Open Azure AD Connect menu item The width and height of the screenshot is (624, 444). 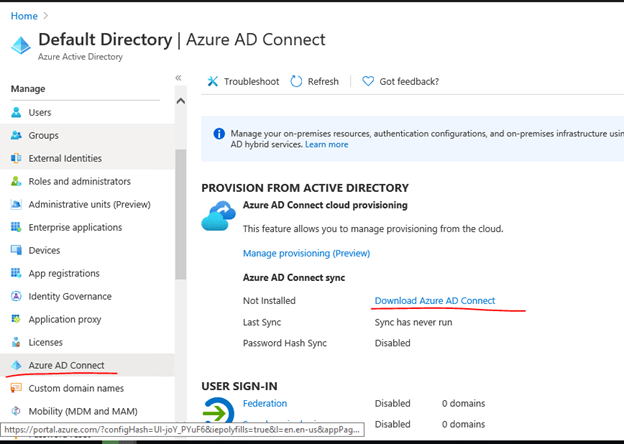66,365
